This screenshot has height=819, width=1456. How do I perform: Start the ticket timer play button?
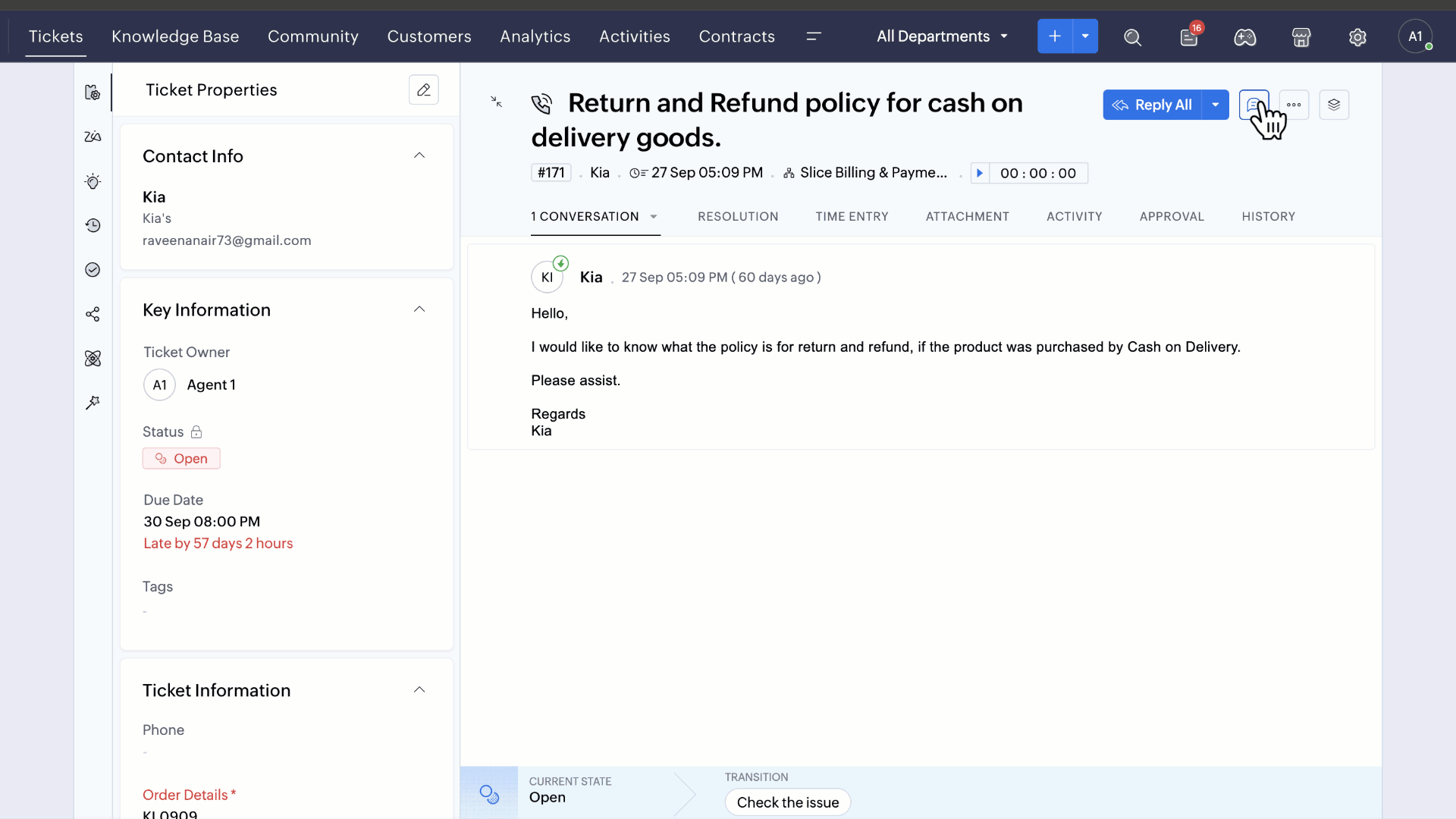[x=980, y=173]
